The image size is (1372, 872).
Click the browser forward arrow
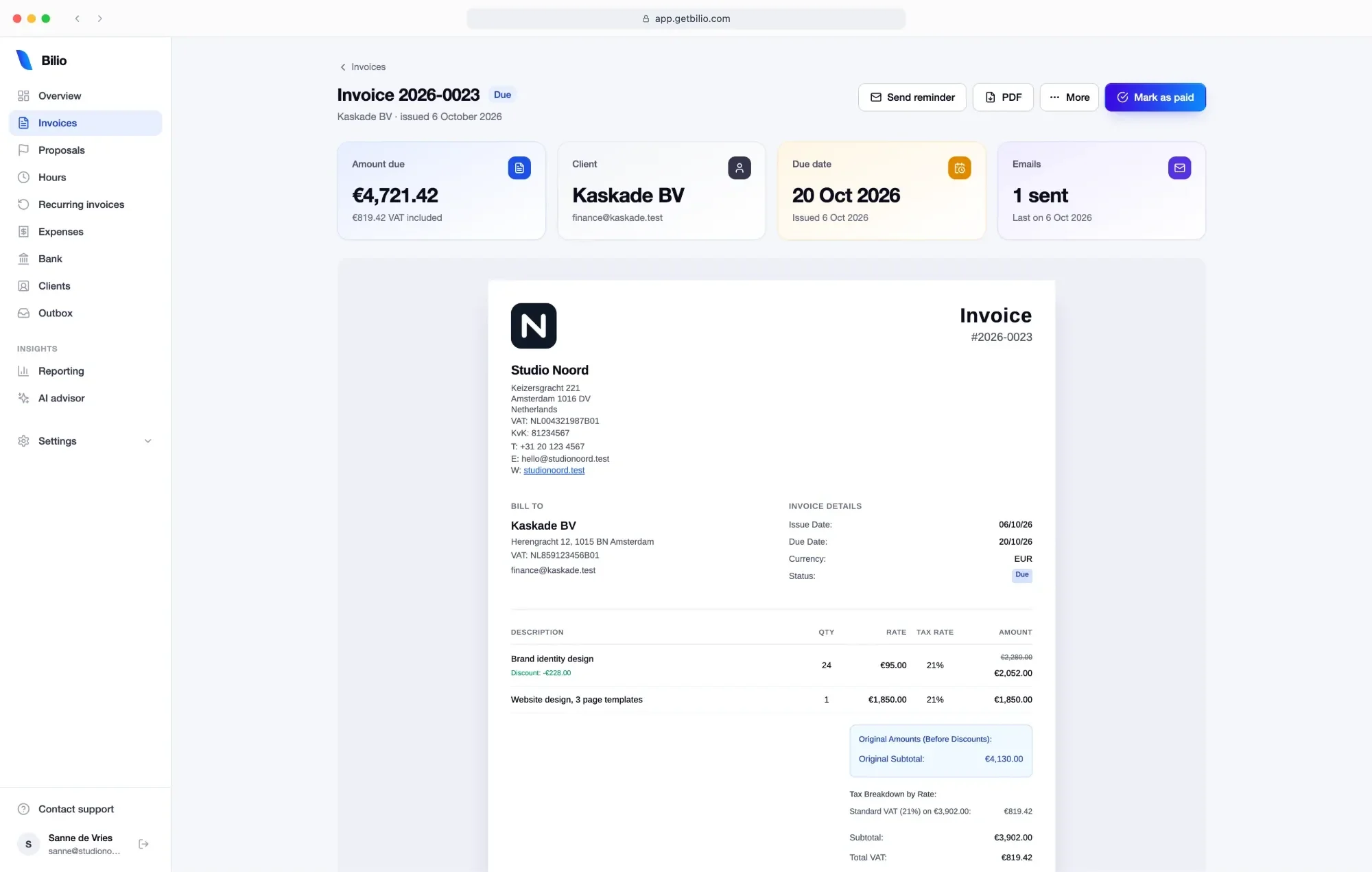[100, 19]
